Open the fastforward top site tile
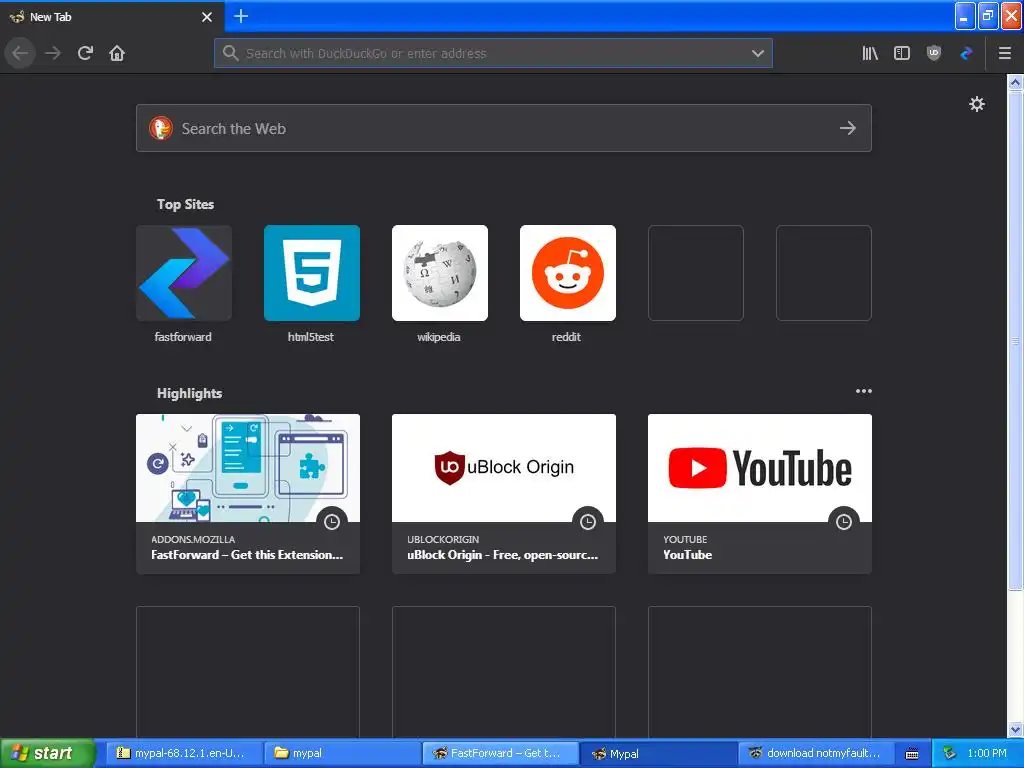The height and width of the screenshot is (768, 1024). tap(184, 273)
